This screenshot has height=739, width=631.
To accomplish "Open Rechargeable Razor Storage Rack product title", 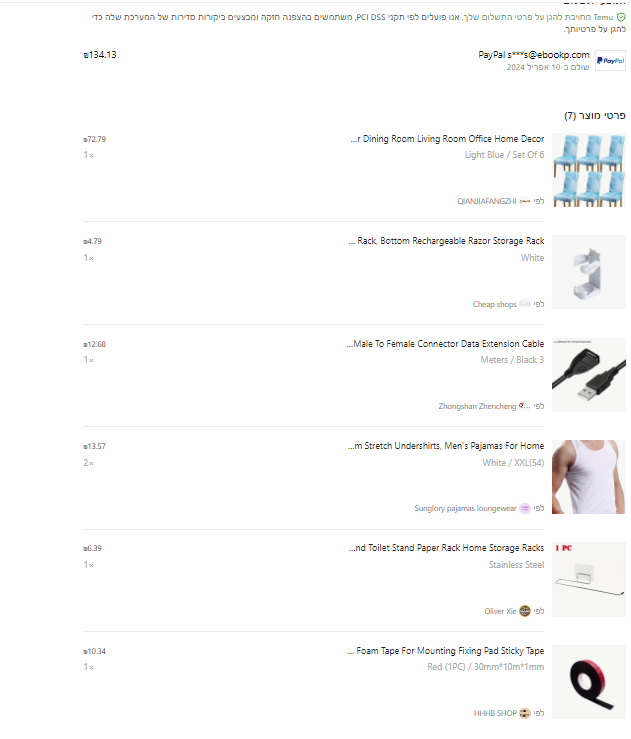I will [x=446, y=241].
